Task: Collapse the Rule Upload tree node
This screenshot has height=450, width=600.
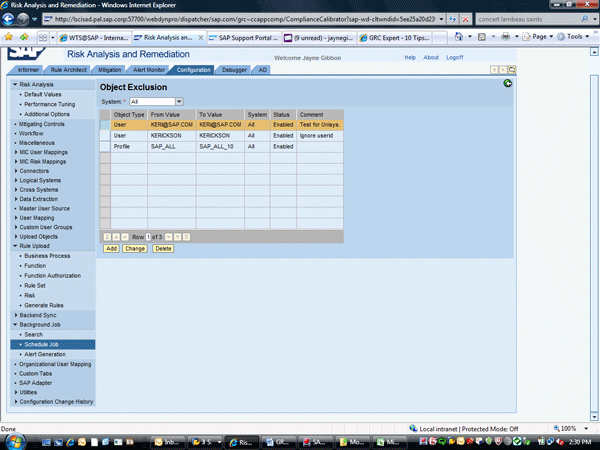Action: (x=15, y=246)
